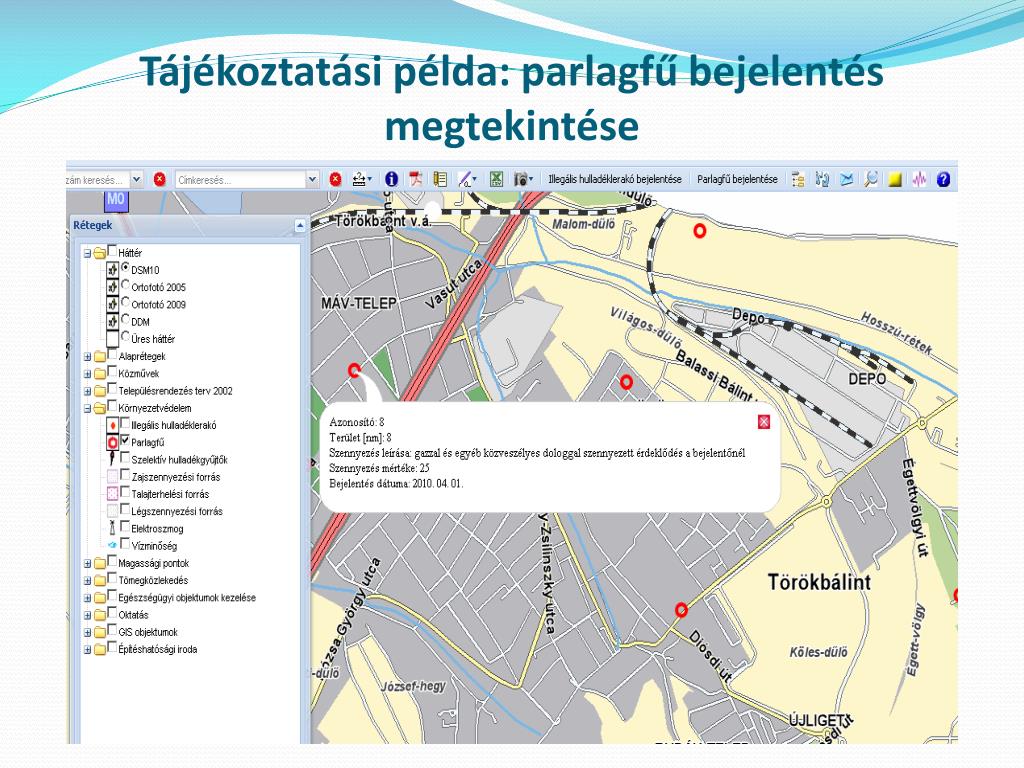The width and height of the screenshot is (1024, 768).
Task: Click Illegális hulladéklerakó bejelentése button
Action: point(615,179)
